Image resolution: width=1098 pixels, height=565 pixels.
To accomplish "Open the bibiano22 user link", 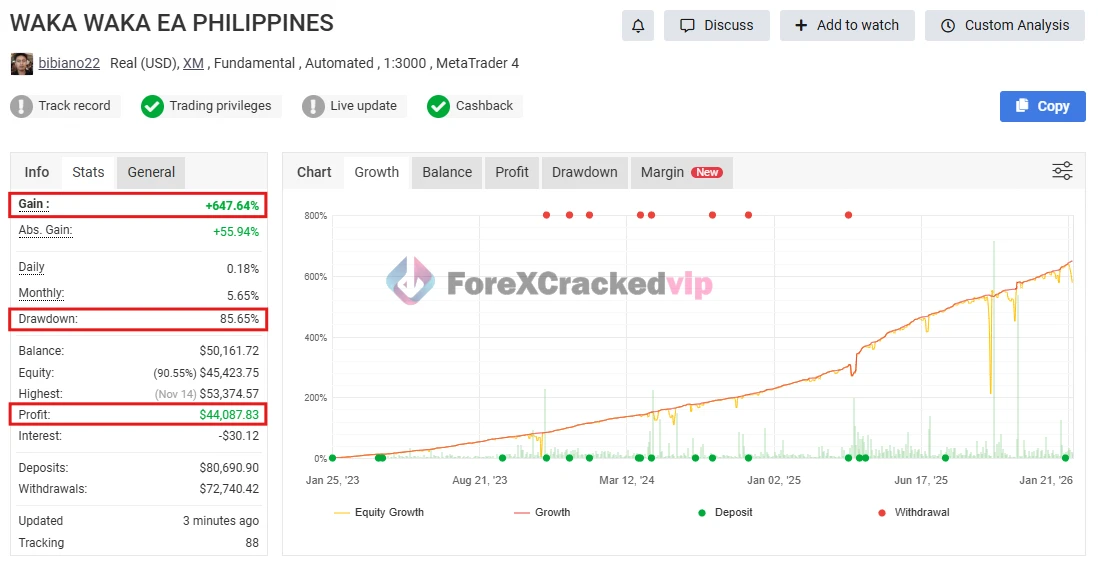I will [69, 63].
